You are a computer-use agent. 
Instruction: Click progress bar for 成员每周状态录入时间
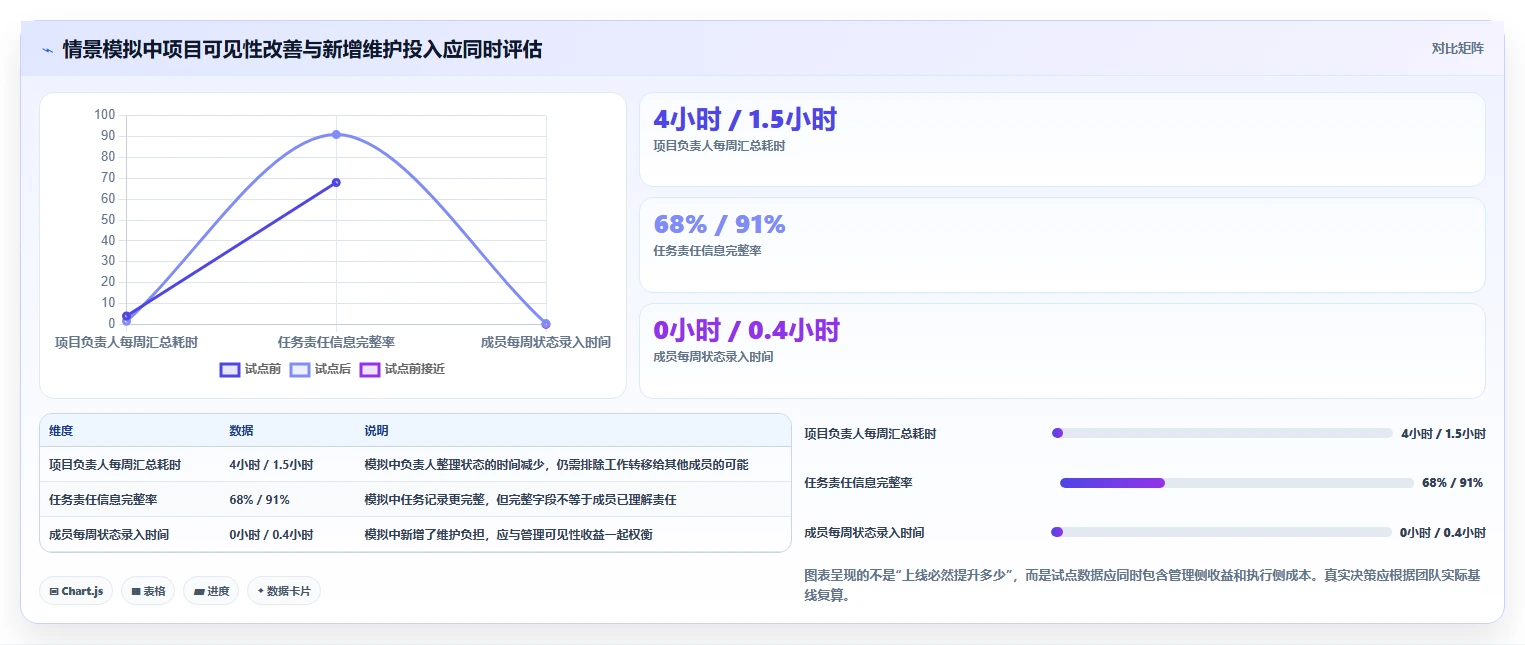coord(1222,533)
